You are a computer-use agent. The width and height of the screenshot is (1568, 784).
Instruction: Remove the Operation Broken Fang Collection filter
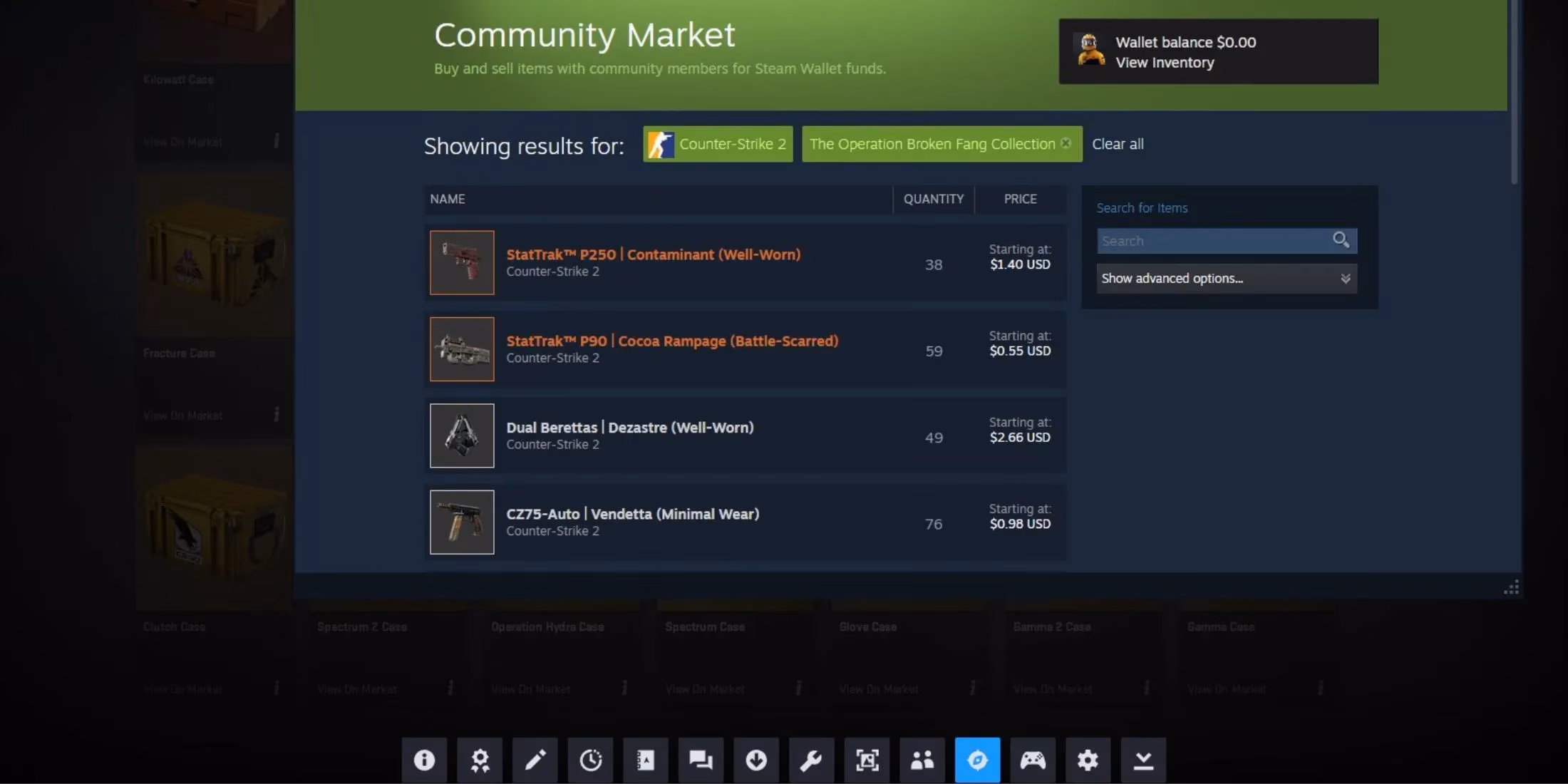click(x=1066, y=143)
